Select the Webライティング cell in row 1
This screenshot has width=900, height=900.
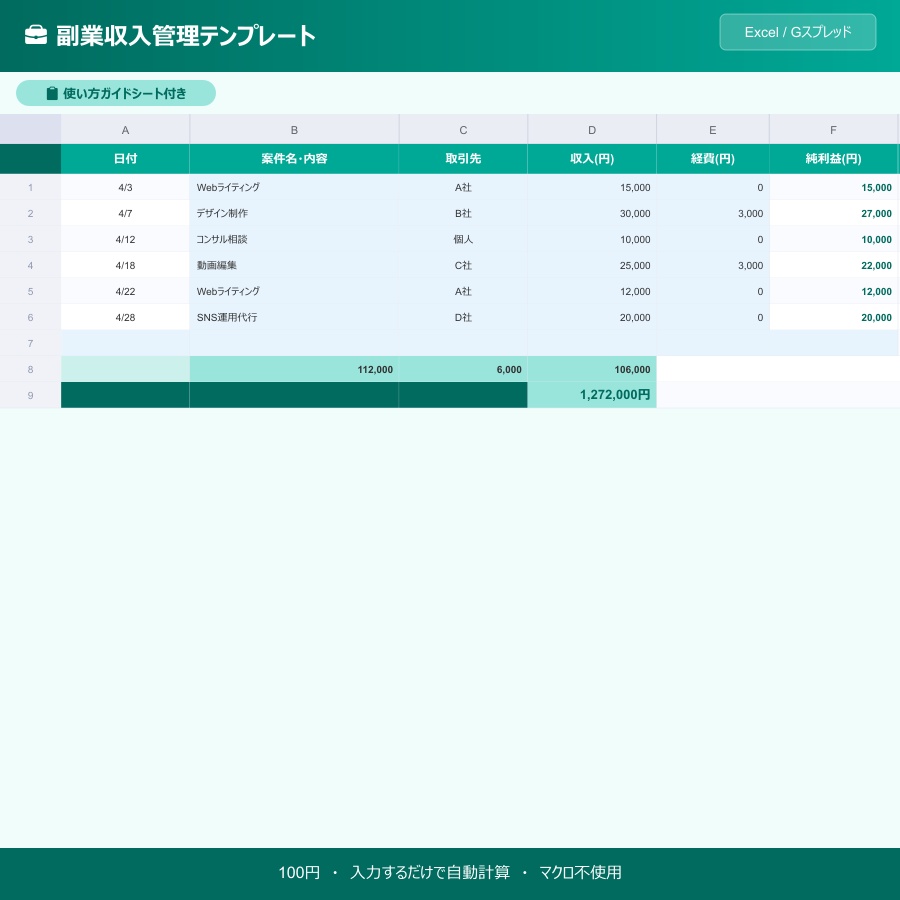pyautogui.click(x=294, y=187)
